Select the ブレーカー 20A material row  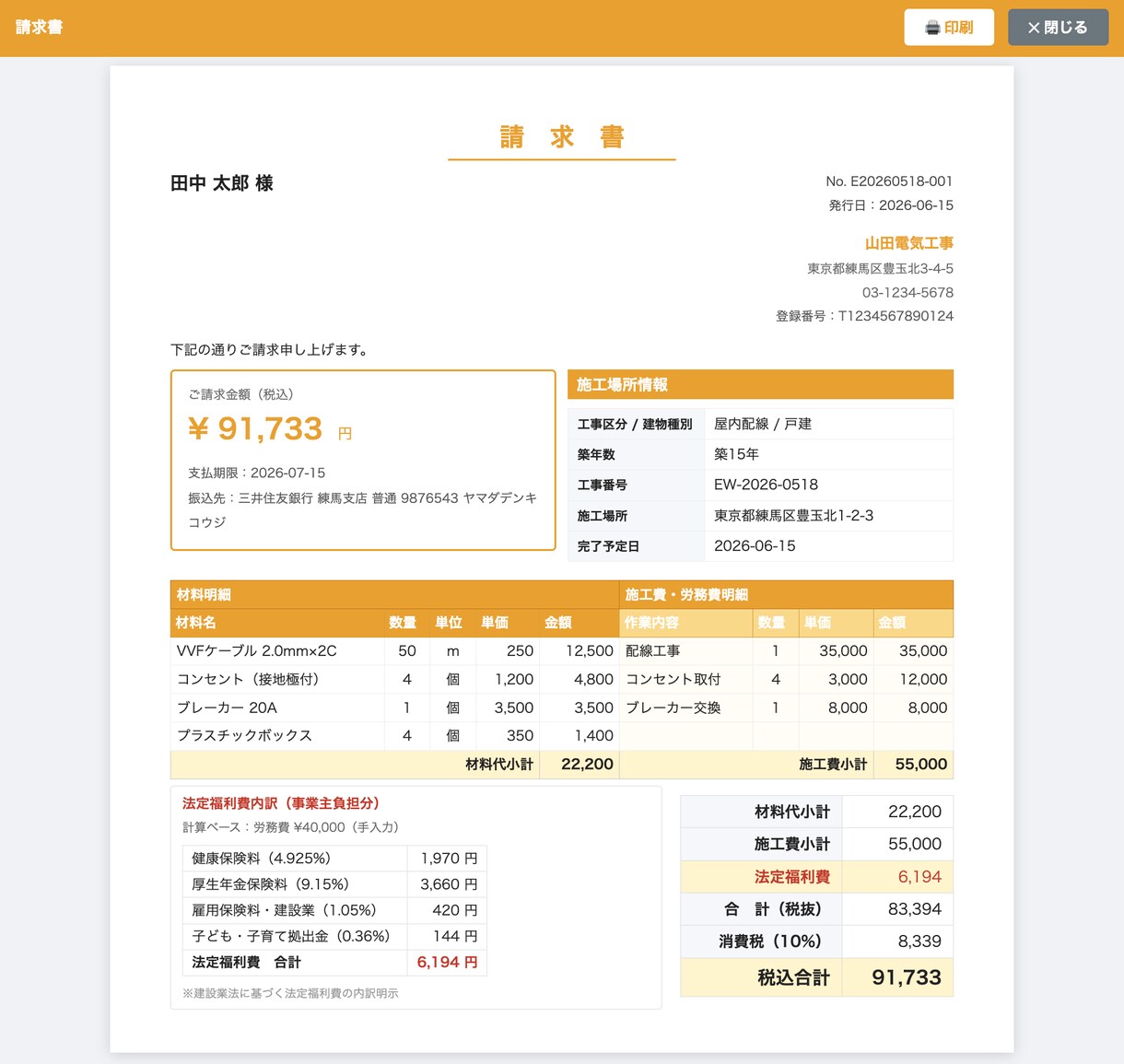tap(395, 708)
